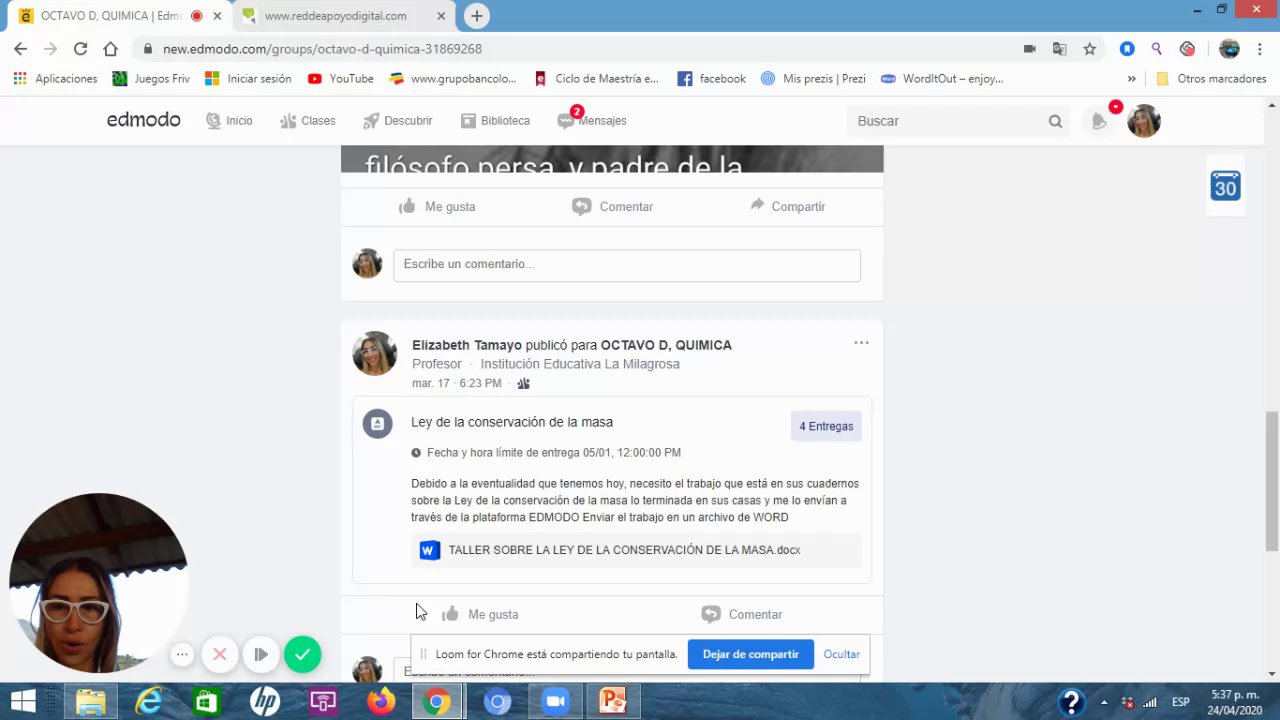Image resolution: width=1280 pixels, height=720 pixels.
Task: Open the YouTube bookmark
Action: (340, 78)
